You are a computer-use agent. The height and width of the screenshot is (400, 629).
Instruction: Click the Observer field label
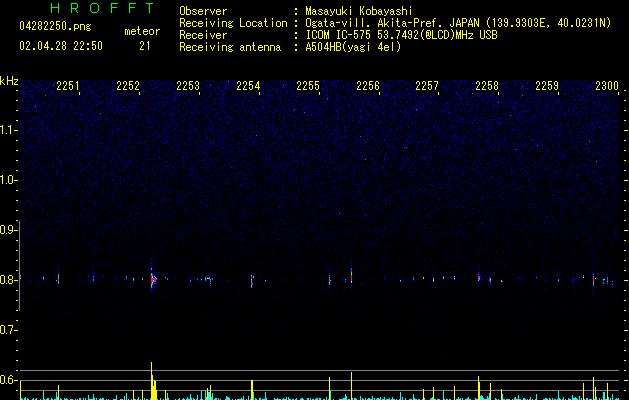pos(203,11)
